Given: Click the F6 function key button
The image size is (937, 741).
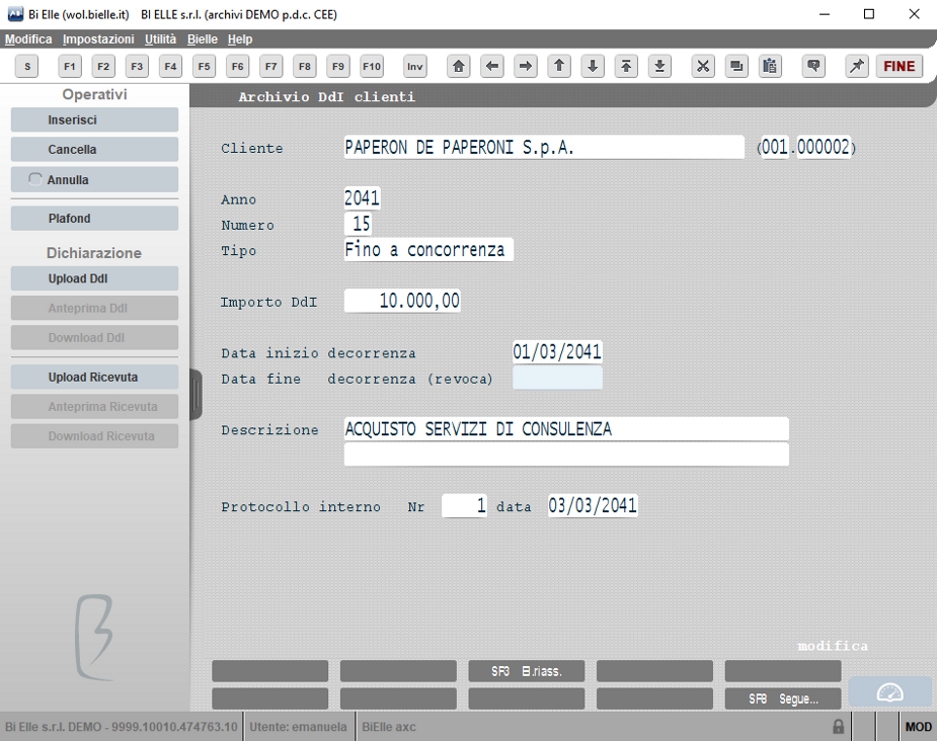Looking at the screenshot, I should 237,66.
